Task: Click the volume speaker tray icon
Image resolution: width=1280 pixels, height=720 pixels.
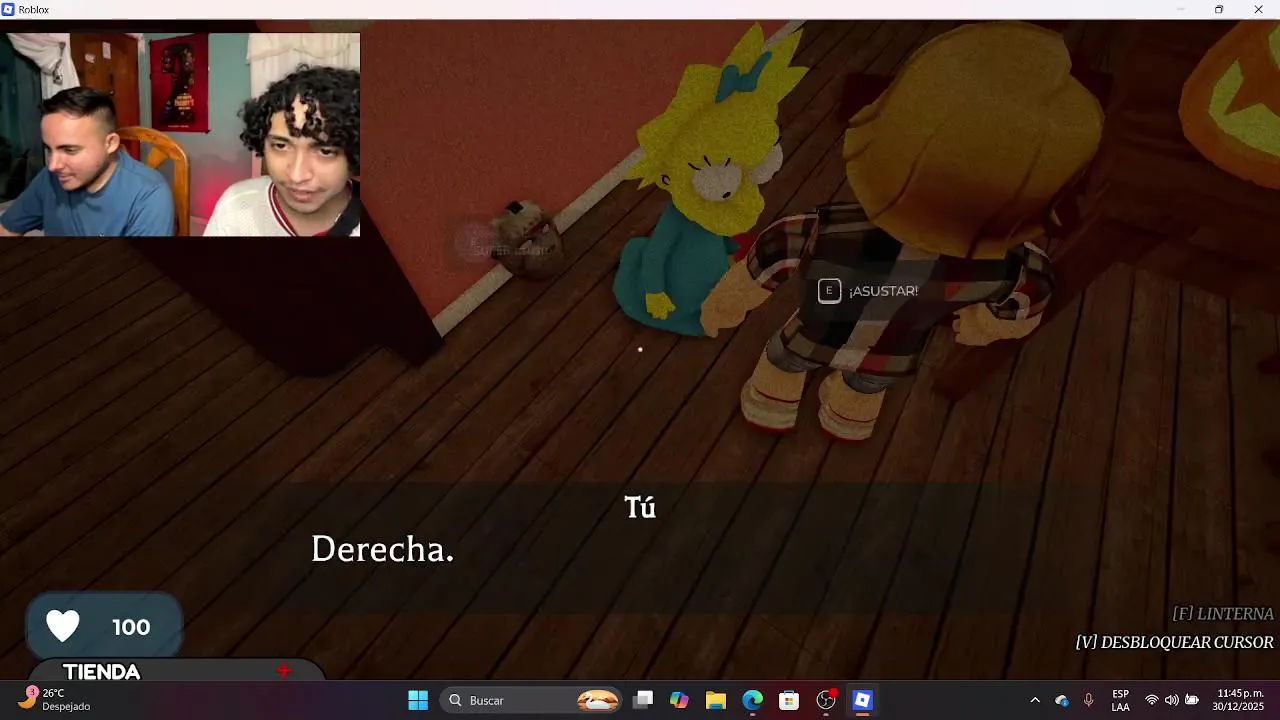Action: 1171,700
